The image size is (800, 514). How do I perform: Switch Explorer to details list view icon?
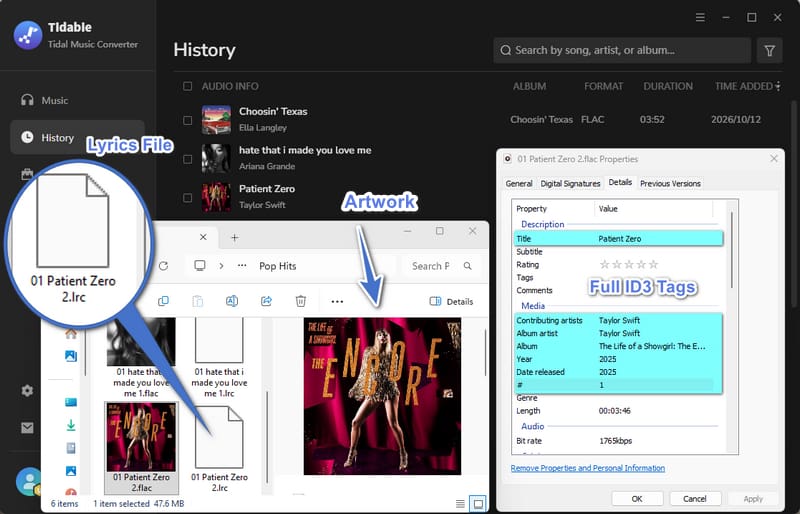460,504
